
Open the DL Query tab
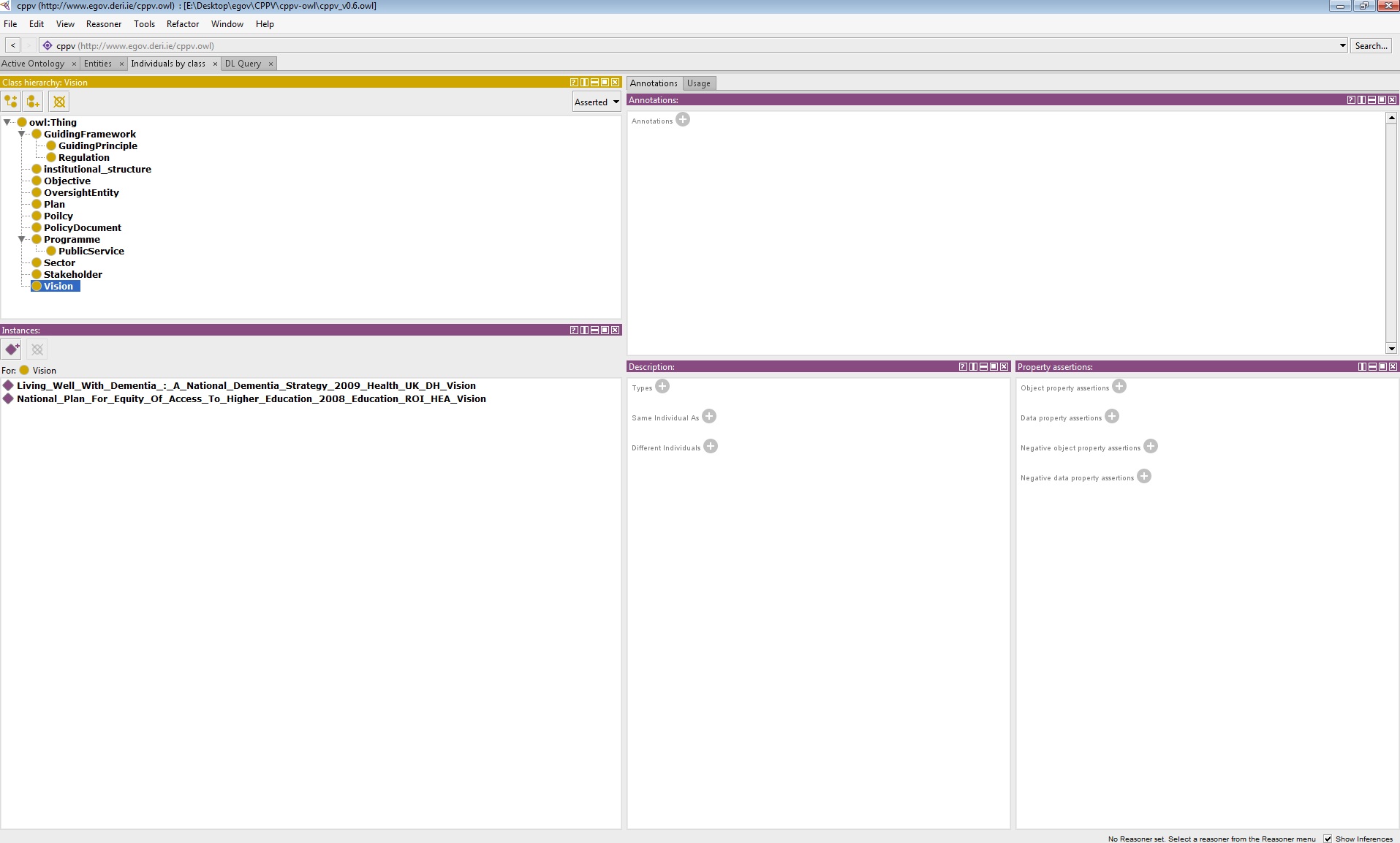(243, 64)
